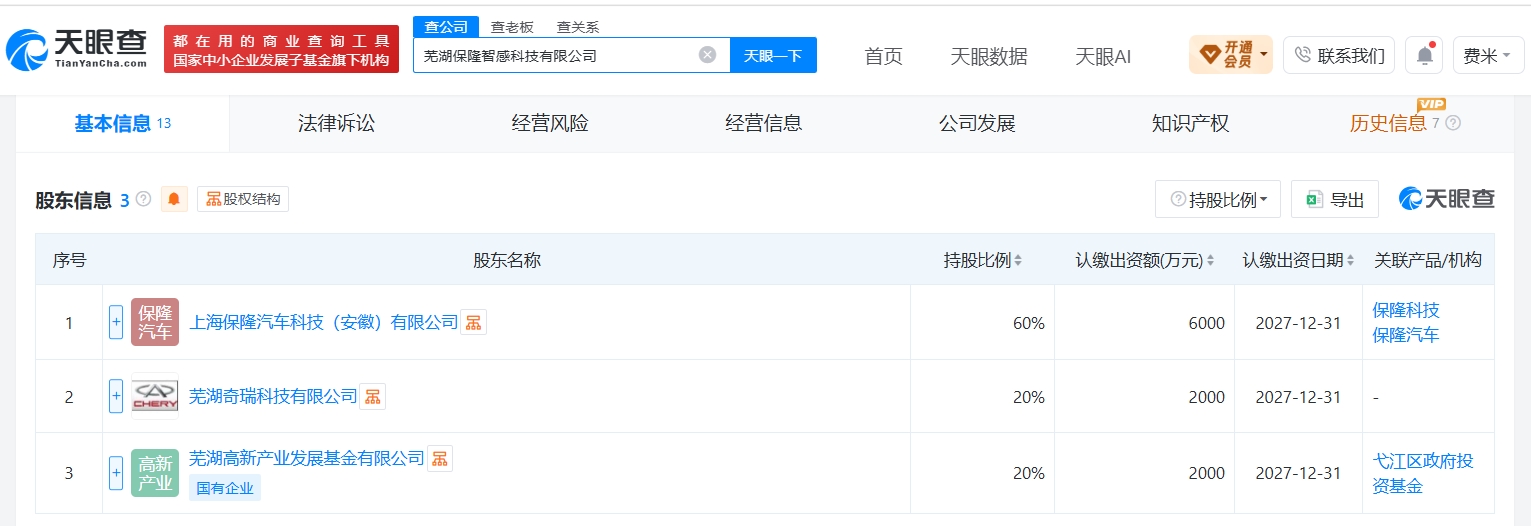Sort by 认缴出资额 column
Viewport: 1531px width, 526px height.
click(1145, 260)
